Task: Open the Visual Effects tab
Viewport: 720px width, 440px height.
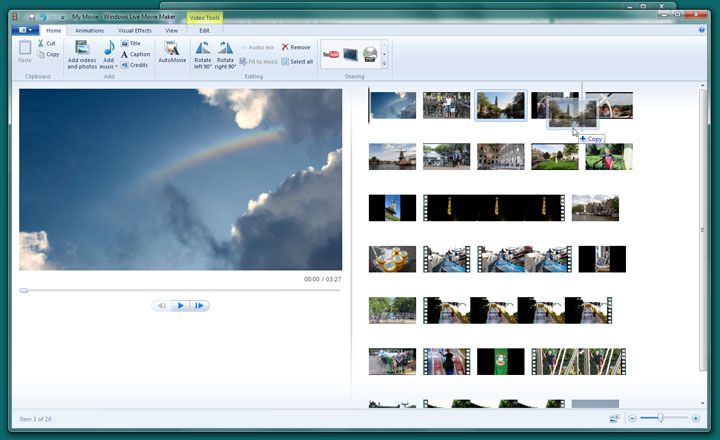Action: tap(134, 30)
